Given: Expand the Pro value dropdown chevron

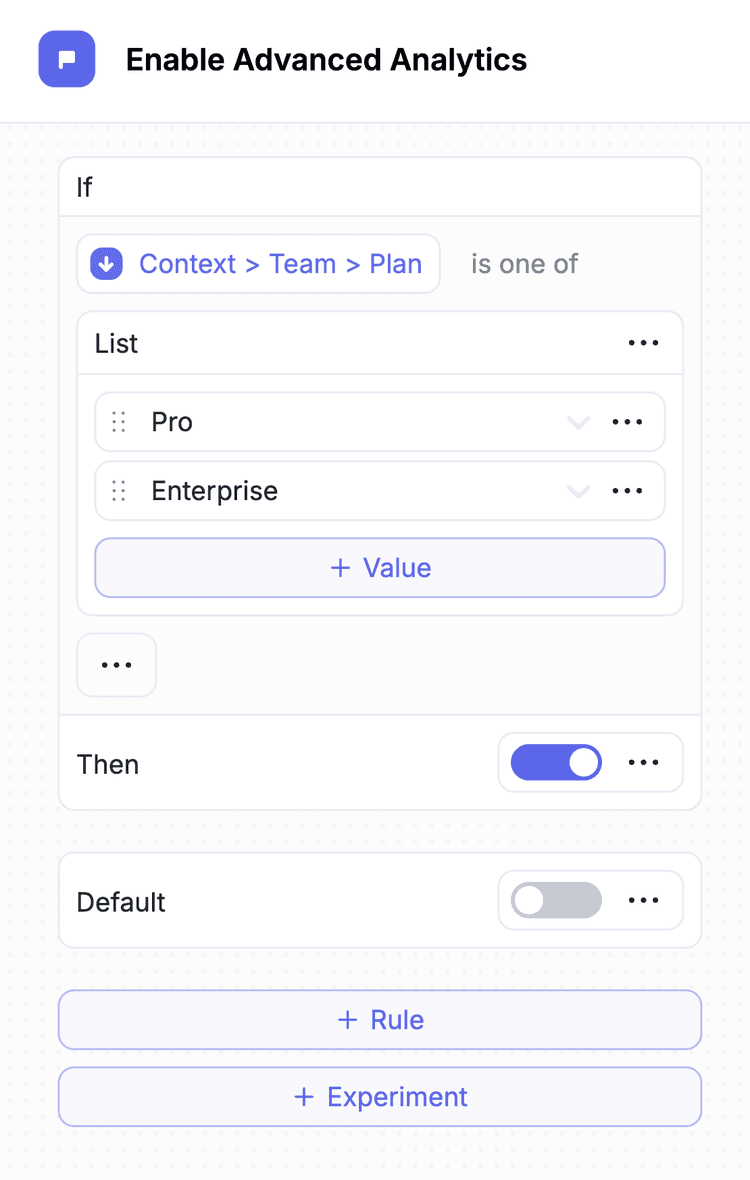Looking at the screenshot, I should pyautogui.click(x=578, y=422).
